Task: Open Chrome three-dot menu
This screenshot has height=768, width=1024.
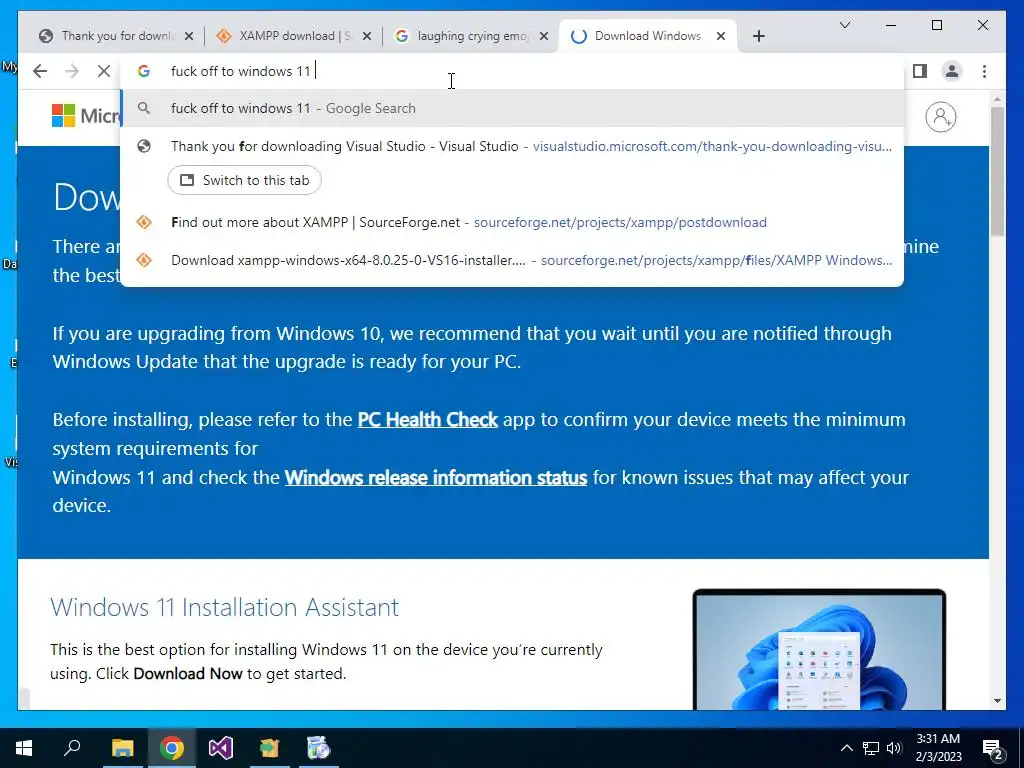Action: pyautogui.click(x=984, y=71)
